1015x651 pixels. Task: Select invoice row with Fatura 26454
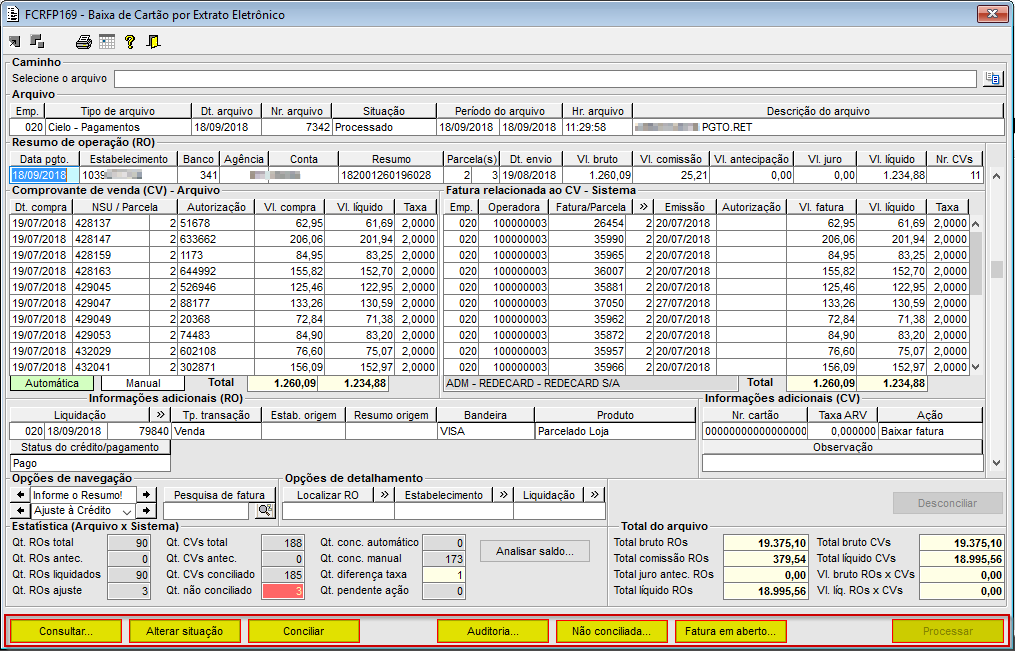coord(706,223)
